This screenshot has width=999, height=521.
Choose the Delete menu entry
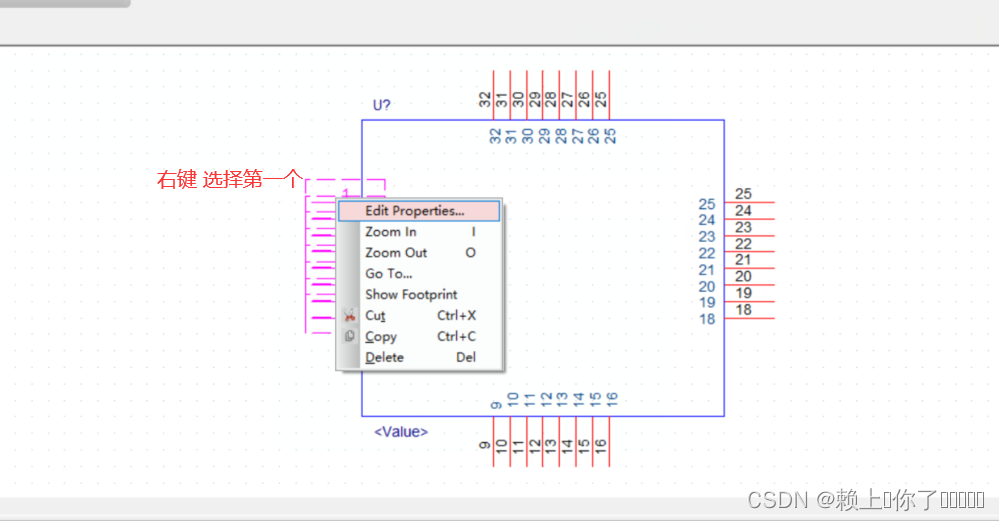coord(419,358)
